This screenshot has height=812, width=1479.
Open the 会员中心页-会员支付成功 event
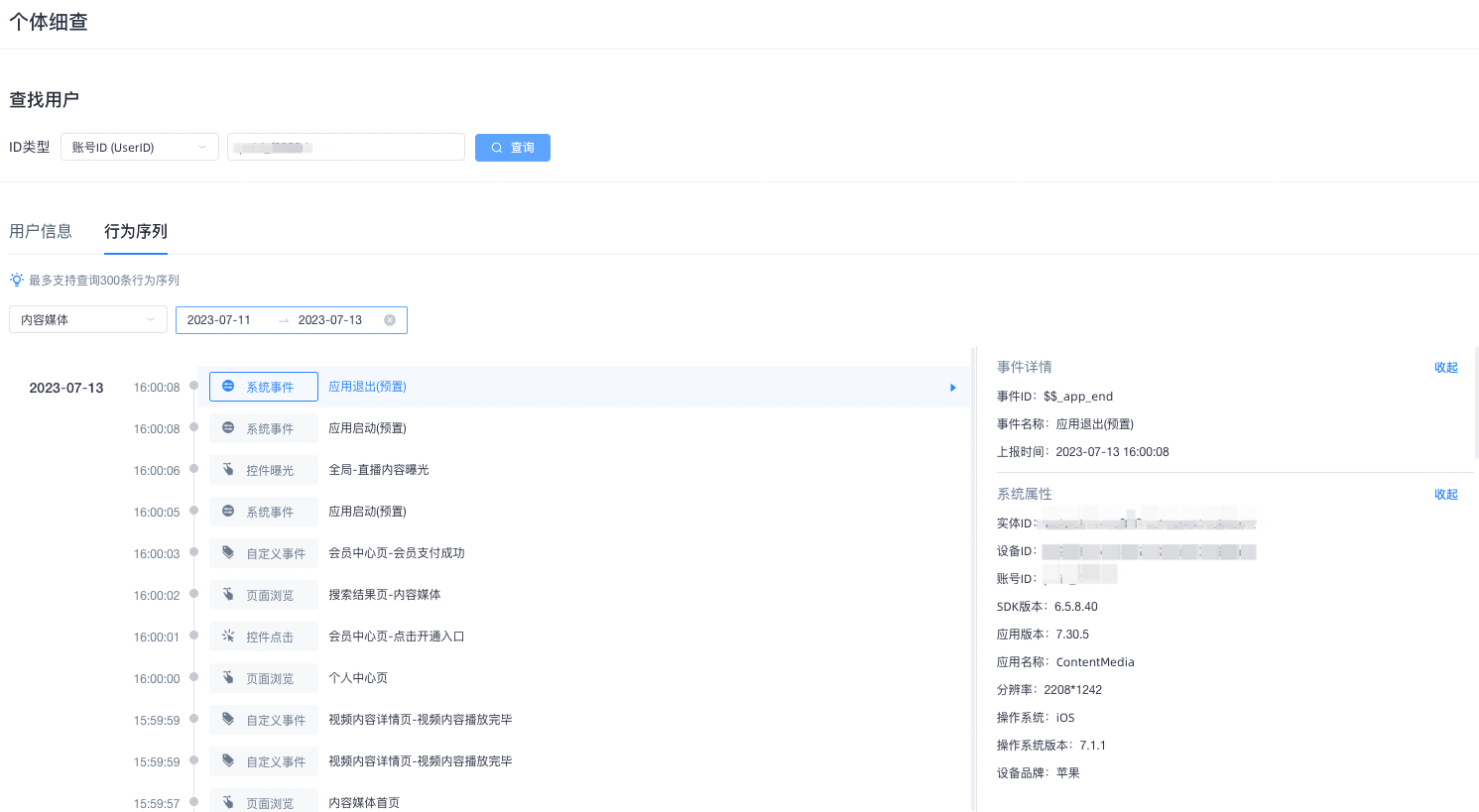tap(397, 553)
